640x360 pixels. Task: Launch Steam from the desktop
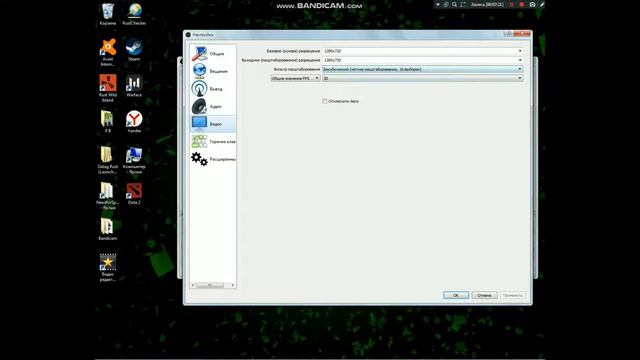coord(134,50)
